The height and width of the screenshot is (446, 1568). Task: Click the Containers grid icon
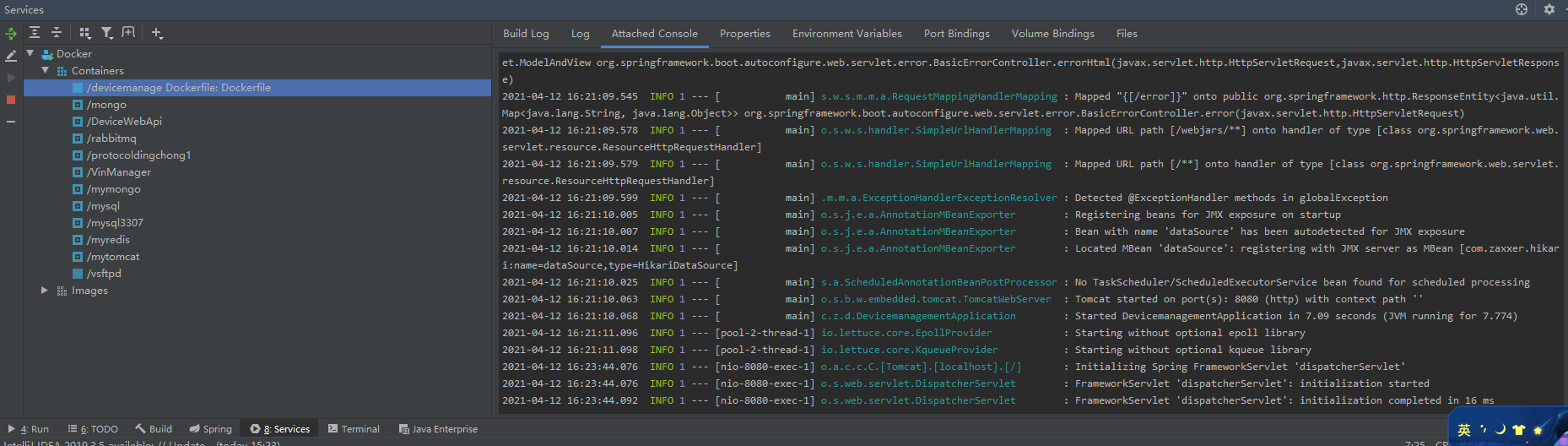(62, 71)
